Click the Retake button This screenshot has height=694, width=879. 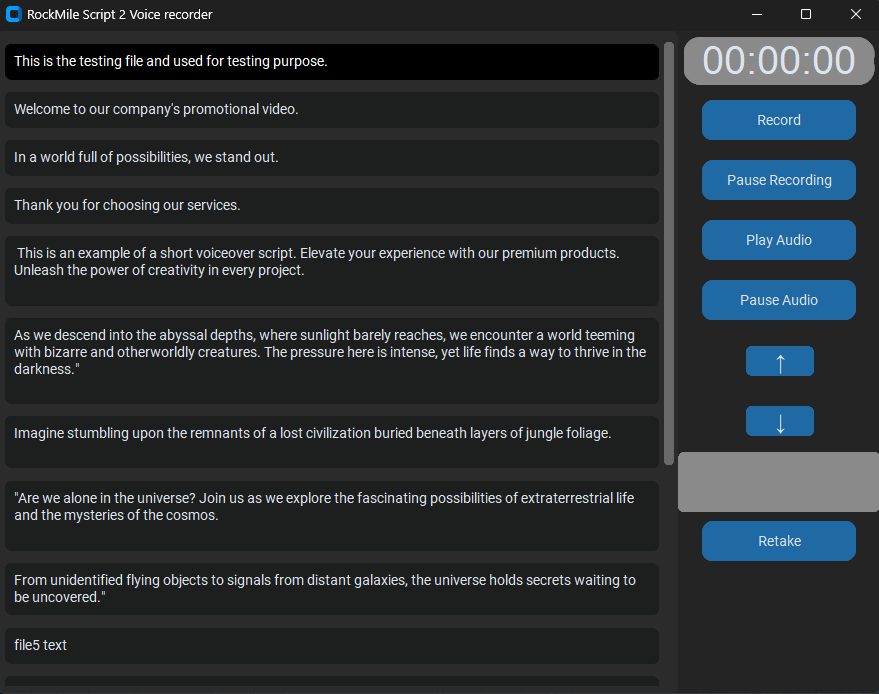tap(778, 541)
